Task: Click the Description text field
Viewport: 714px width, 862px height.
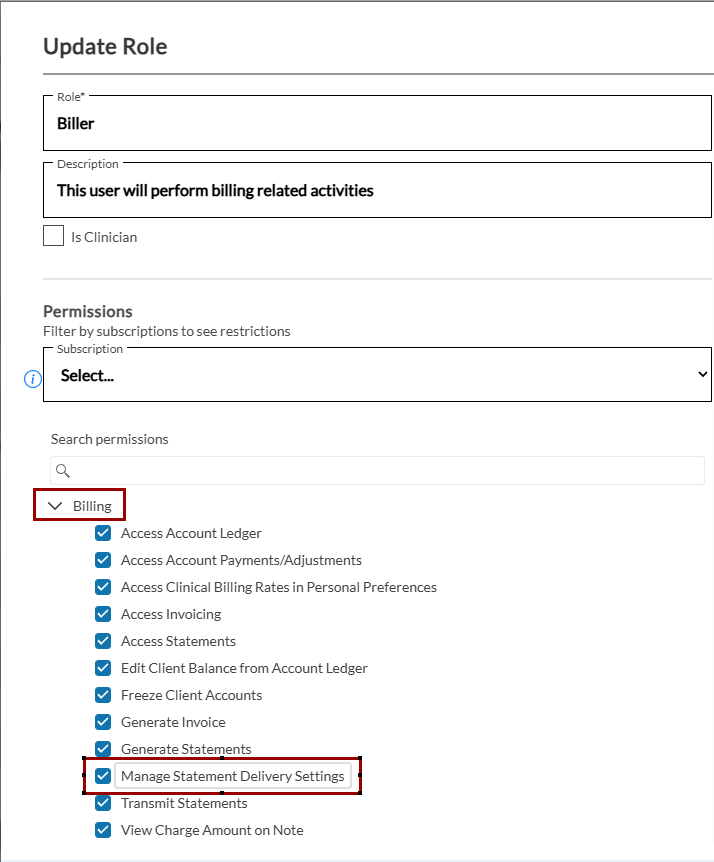Action: click(x=377, y=191)
